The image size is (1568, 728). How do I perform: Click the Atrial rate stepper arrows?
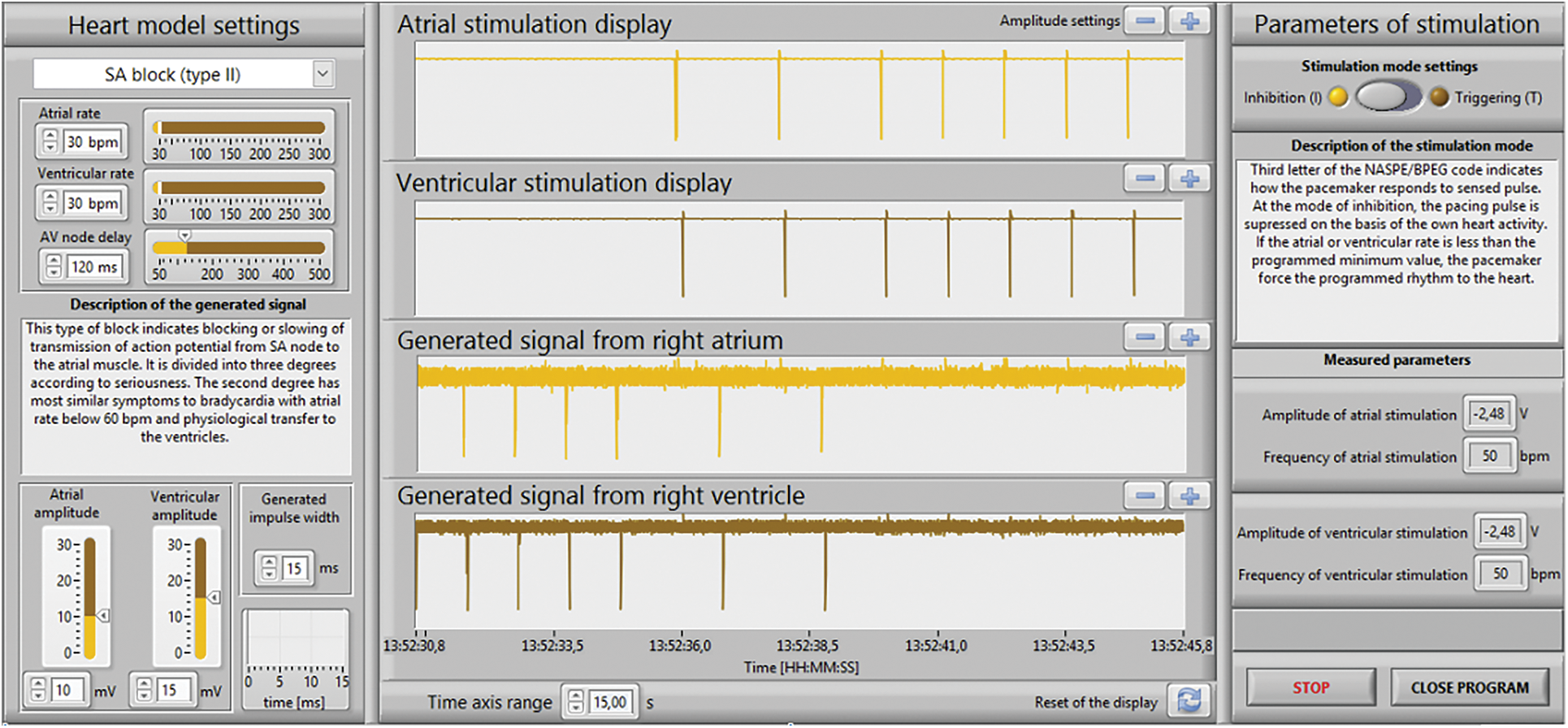(x=50, y=141)
